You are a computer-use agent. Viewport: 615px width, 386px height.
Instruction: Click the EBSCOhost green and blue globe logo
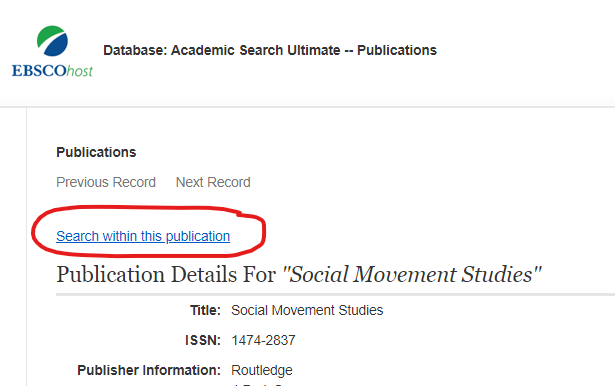52,41
